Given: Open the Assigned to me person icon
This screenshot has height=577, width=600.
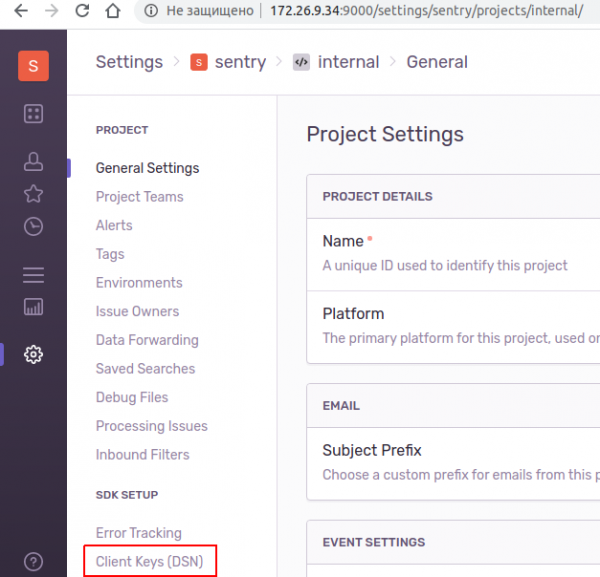Looking at the screenshot, I should [x=33, y=160].
